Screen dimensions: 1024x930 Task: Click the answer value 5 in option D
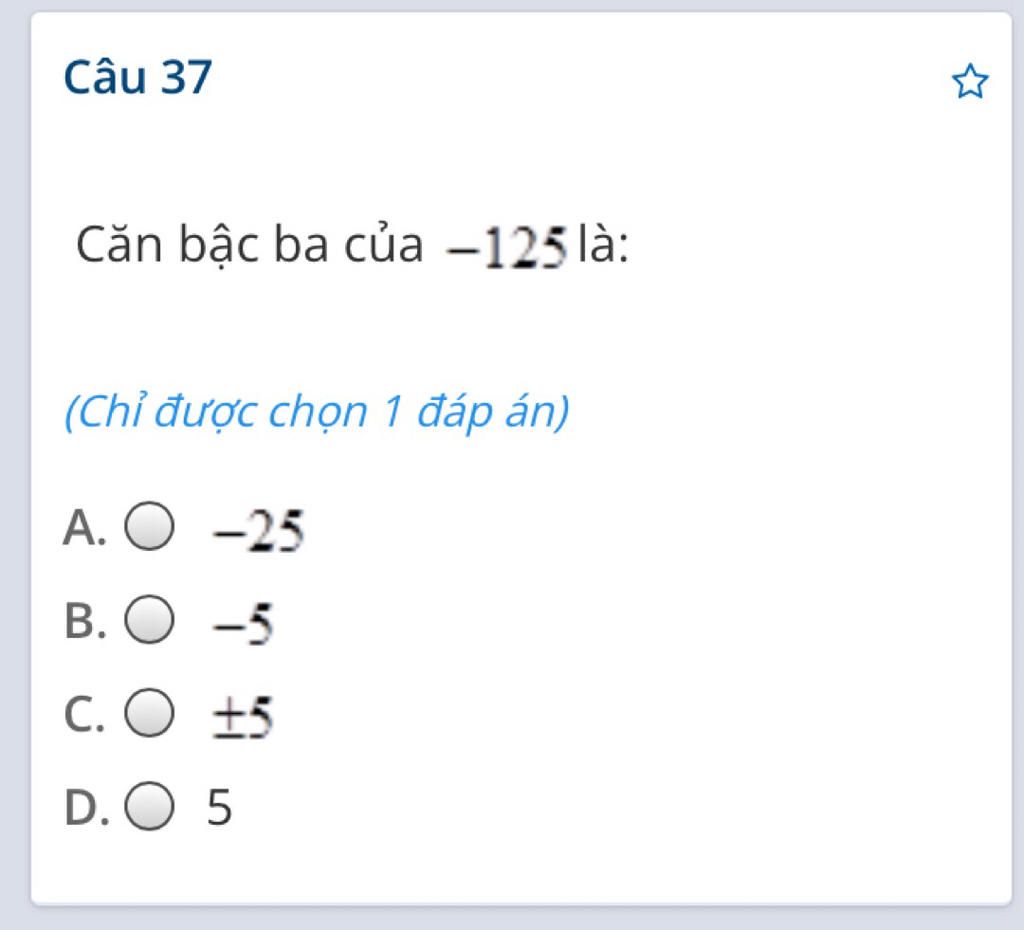(220, 807)
